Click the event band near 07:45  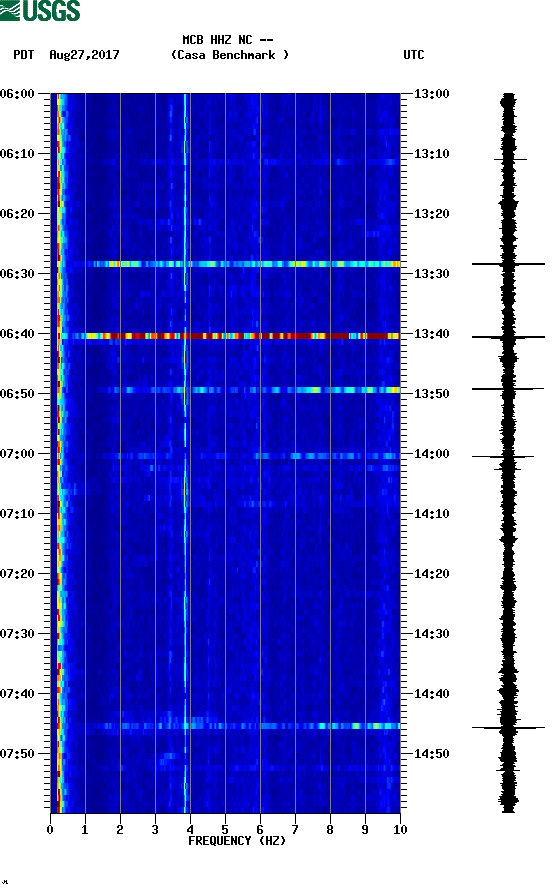pos(243,726)
